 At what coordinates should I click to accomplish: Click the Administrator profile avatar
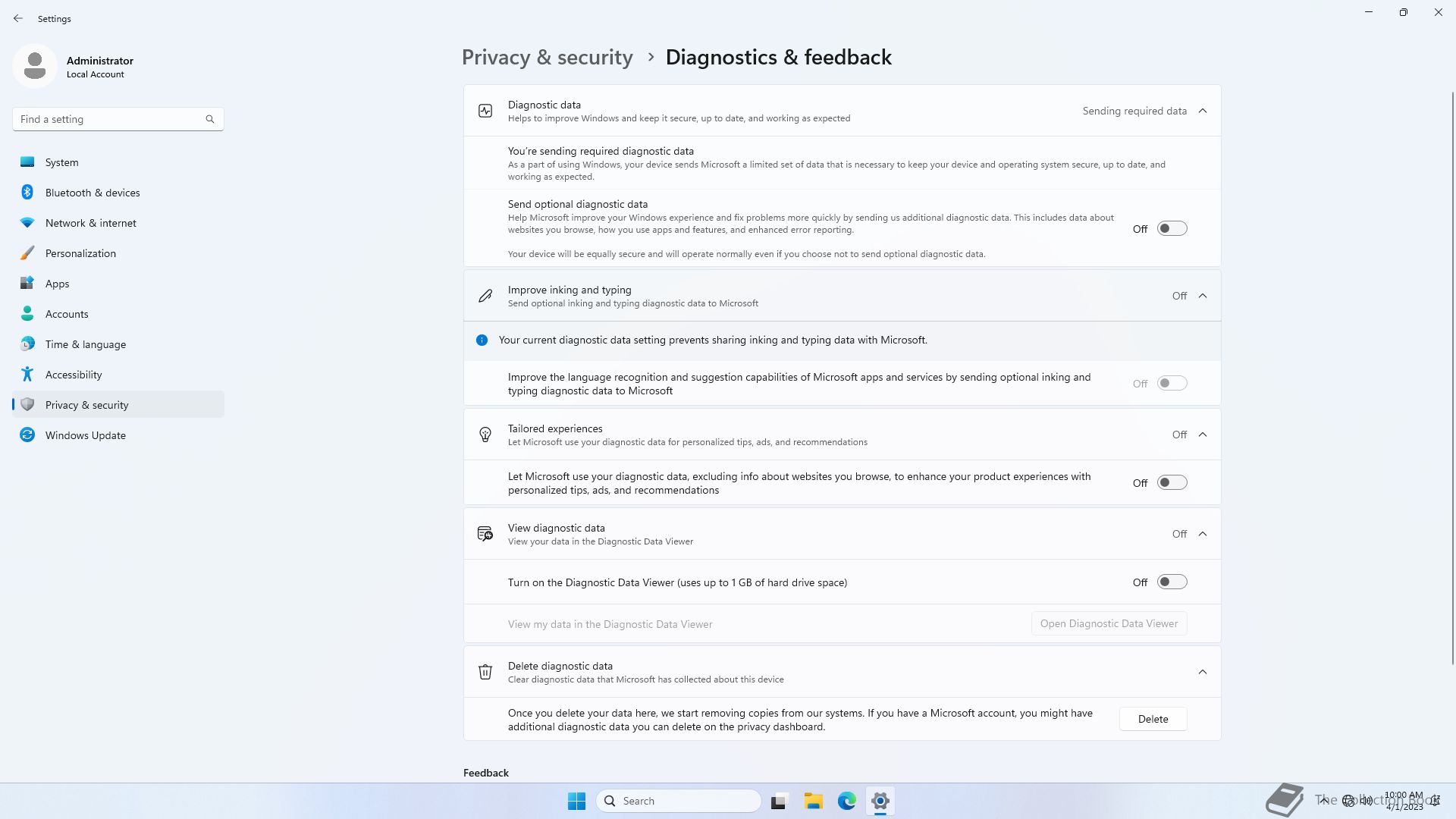pos(35,66)
